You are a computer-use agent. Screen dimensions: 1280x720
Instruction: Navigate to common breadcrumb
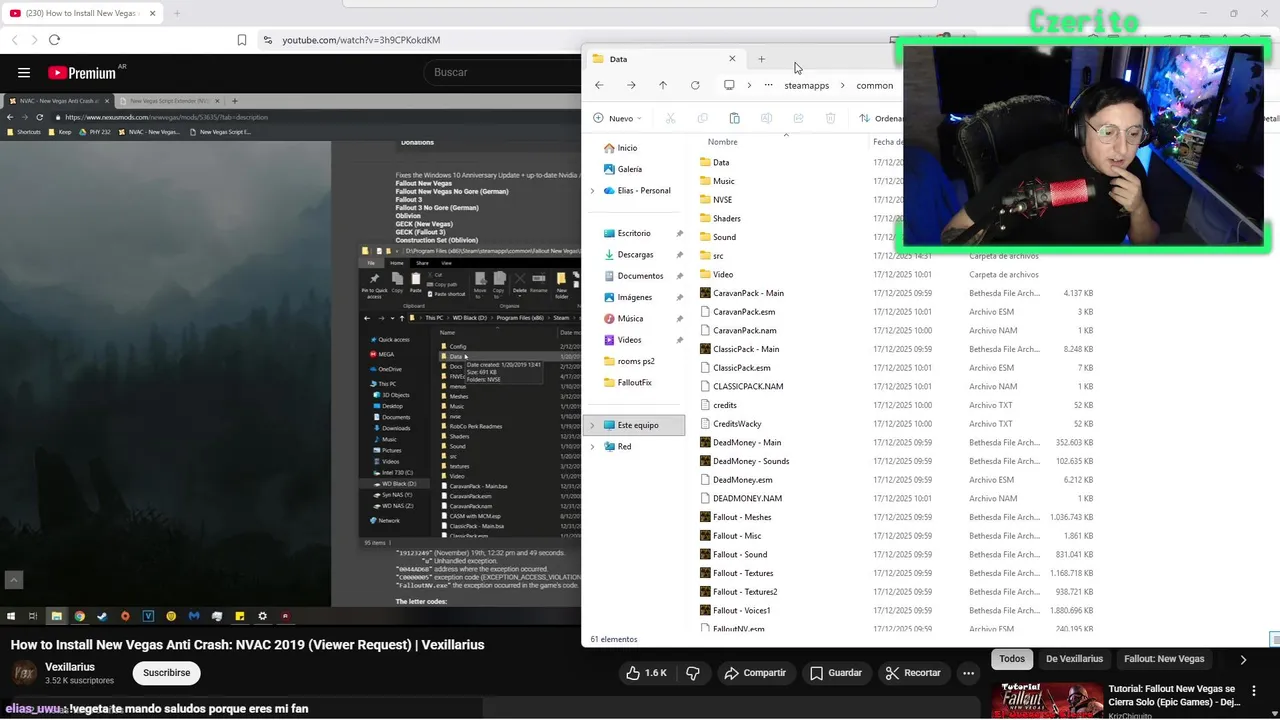point(874,85)
